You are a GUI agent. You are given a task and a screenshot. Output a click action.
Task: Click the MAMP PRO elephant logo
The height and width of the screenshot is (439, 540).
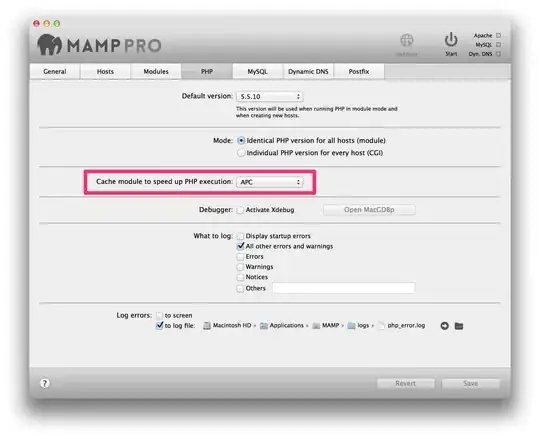49,45
